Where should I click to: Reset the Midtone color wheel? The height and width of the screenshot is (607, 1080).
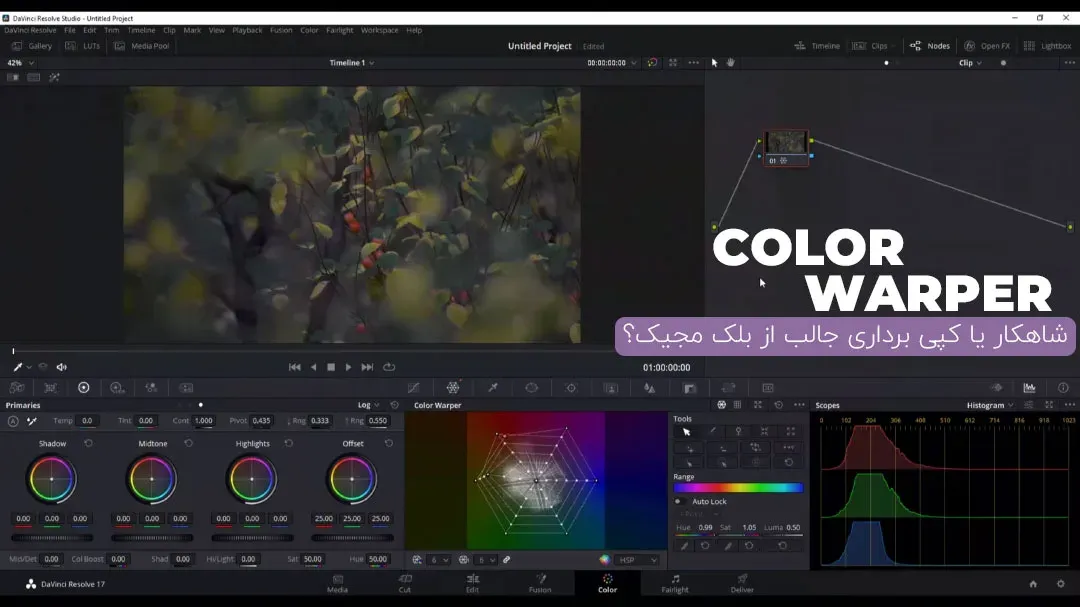189,444
